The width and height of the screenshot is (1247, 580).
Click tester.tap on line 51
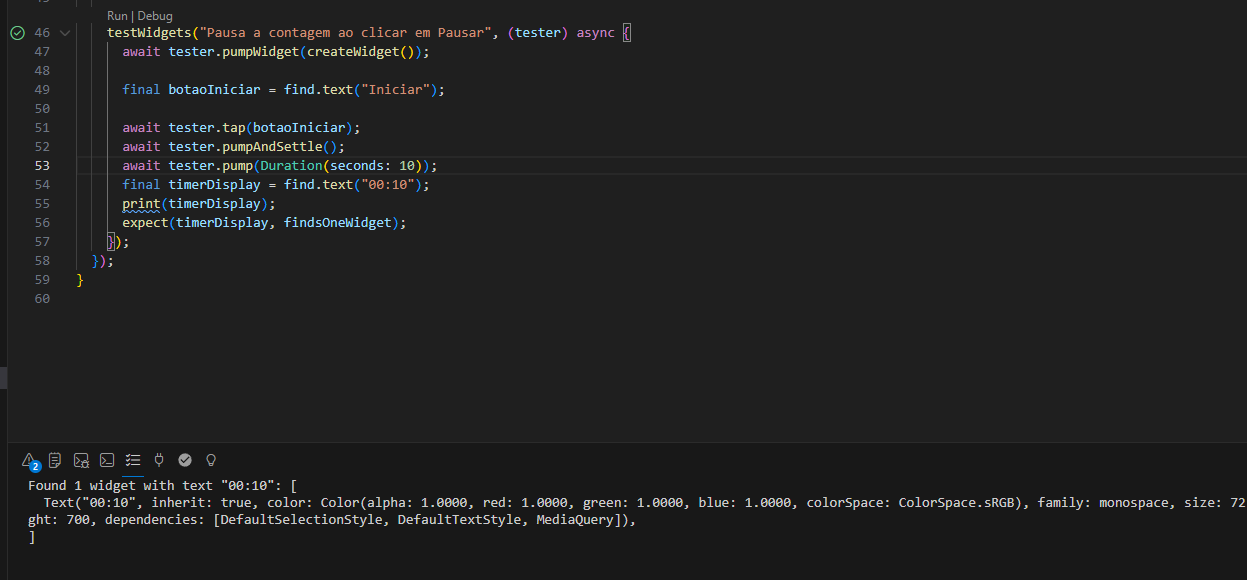click(206, 128)
